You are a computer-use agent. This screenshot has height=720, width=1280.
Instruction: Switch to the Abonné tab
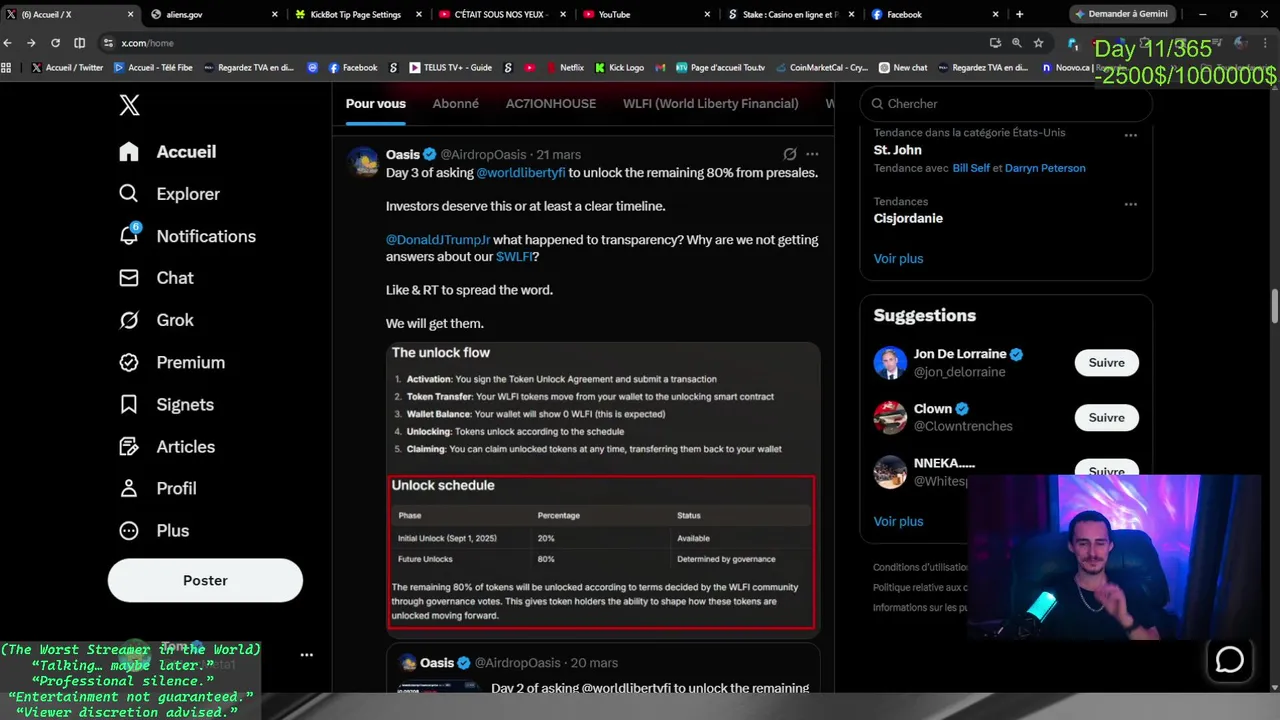coord(455,104)
